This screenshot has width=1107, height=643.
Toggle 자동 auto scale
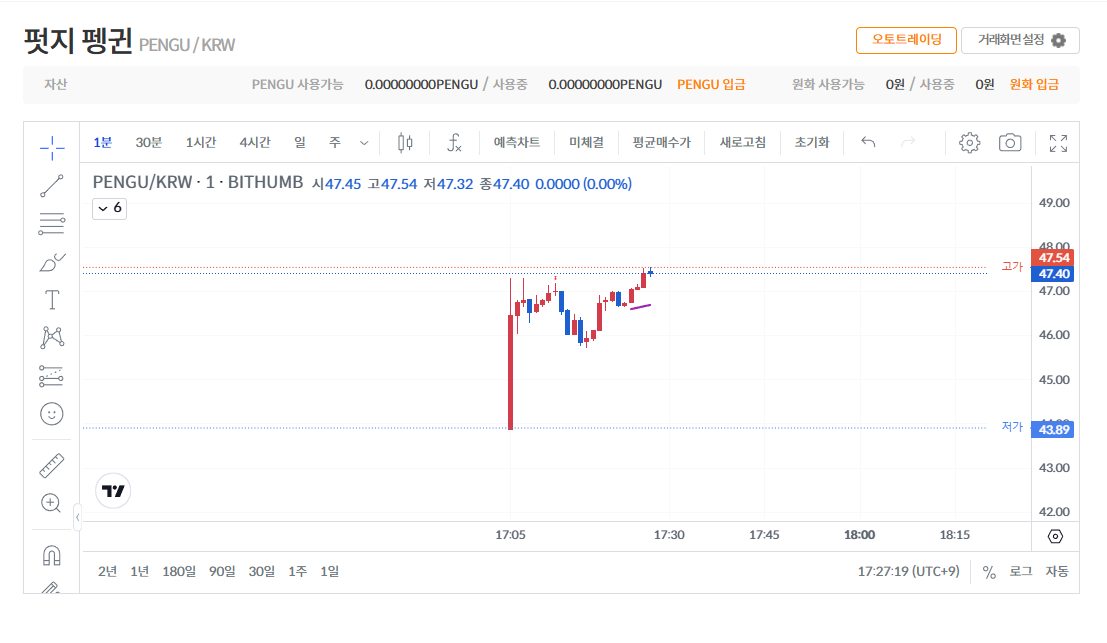click(1057, 572)
